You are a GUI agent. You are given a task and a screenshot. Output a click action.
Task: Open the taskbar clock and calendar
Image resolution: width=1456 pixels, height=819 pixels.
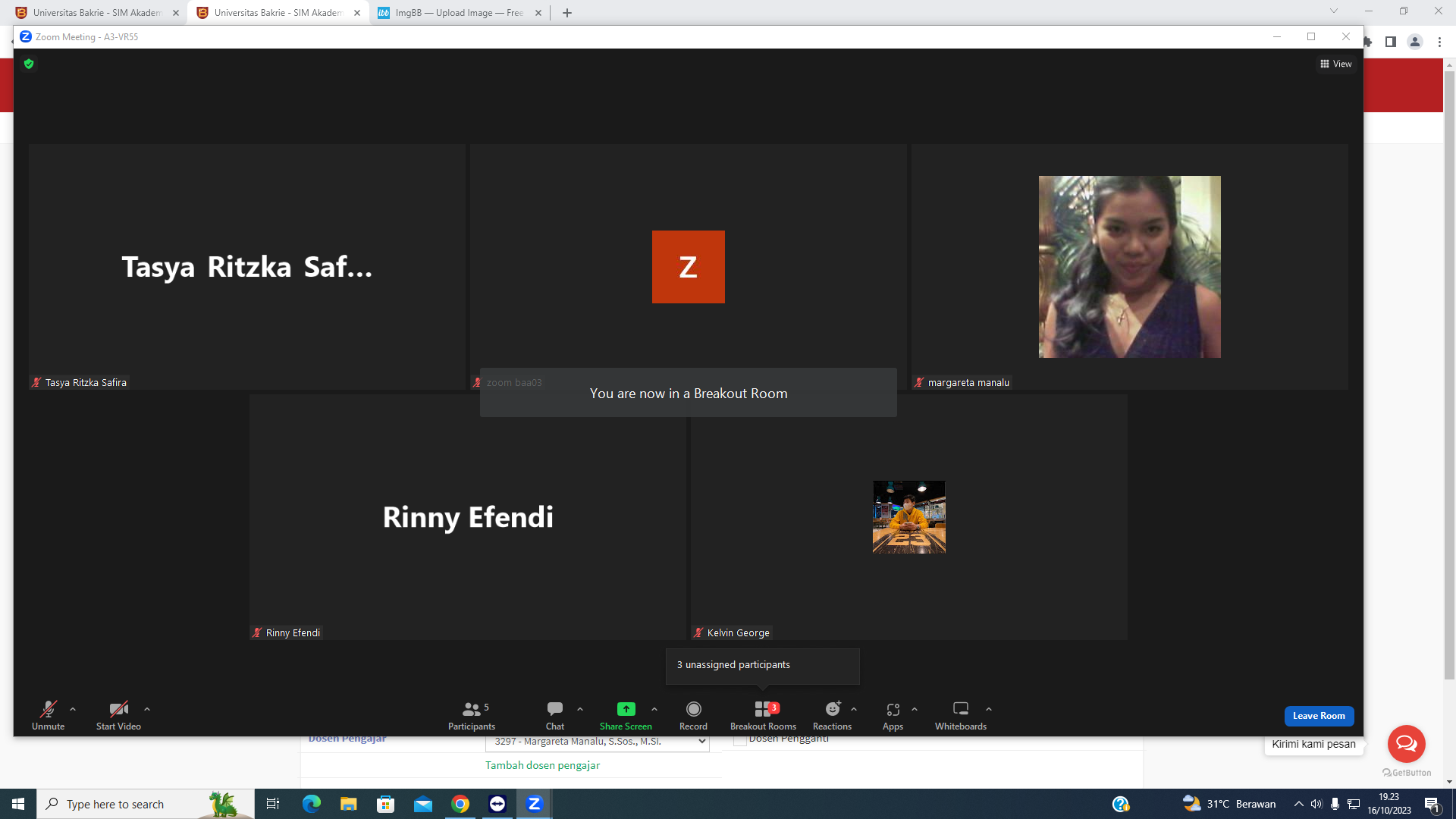point(1389,804)
